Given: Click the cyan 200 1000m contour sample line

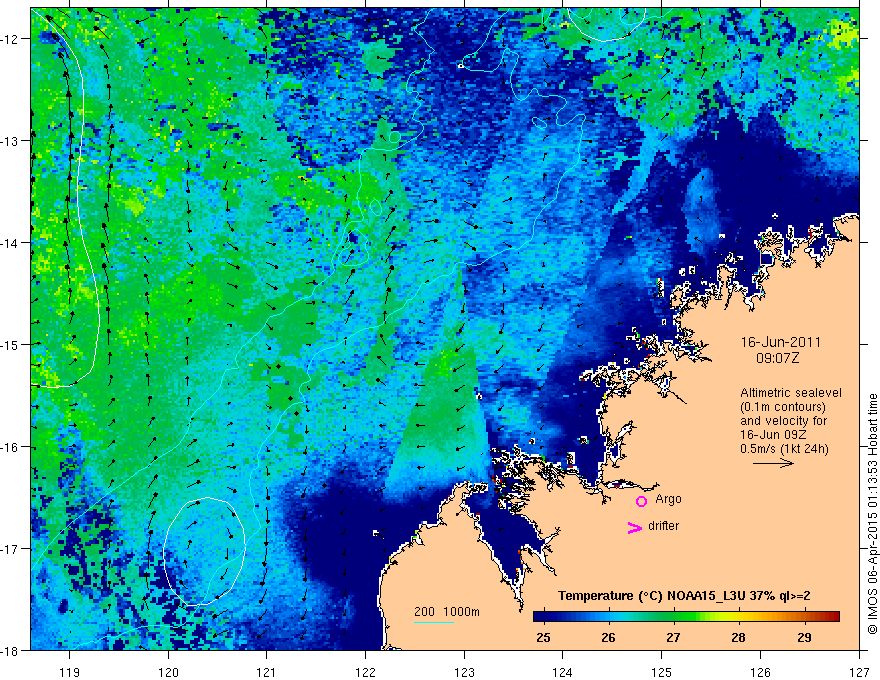Looking at the screenshot, I should tap(434, 622).
